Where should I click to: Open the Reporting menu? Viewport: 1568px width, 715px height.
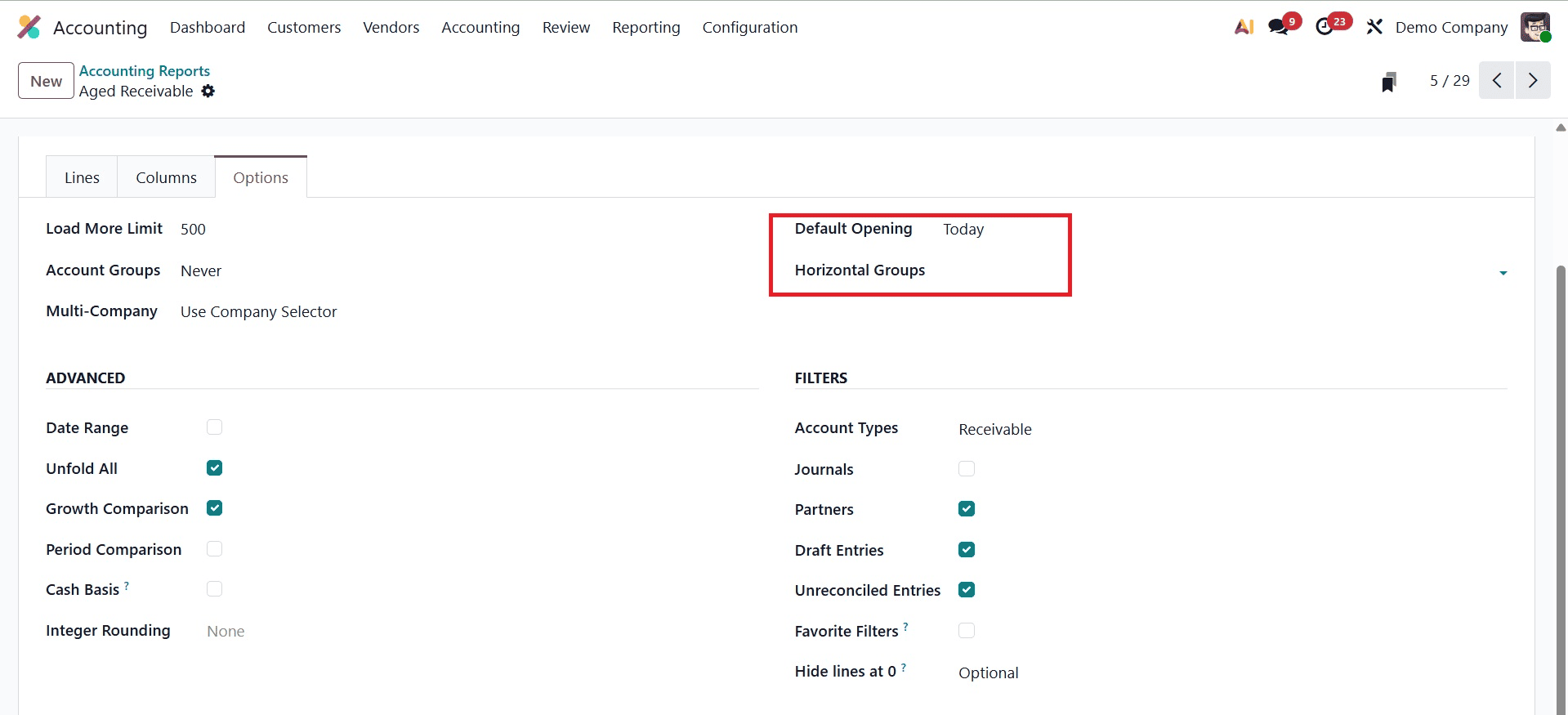(x=646, y=27)
